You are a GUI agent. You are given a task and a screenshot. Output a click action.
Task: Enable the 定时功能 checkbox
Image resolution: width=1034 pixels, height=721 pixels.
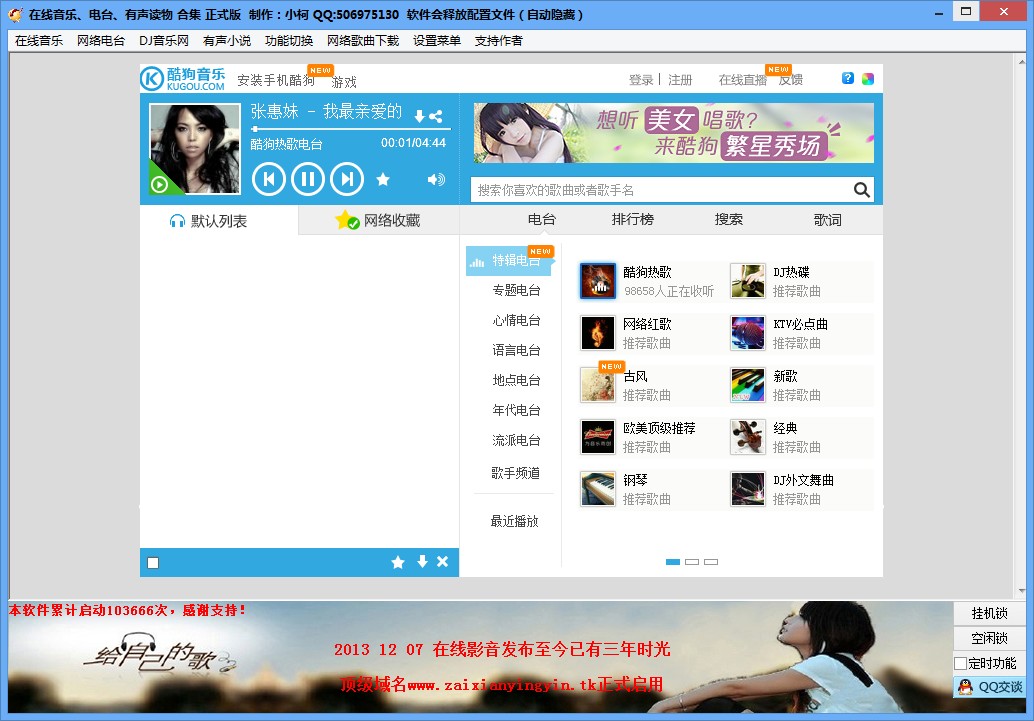(961, 664)
